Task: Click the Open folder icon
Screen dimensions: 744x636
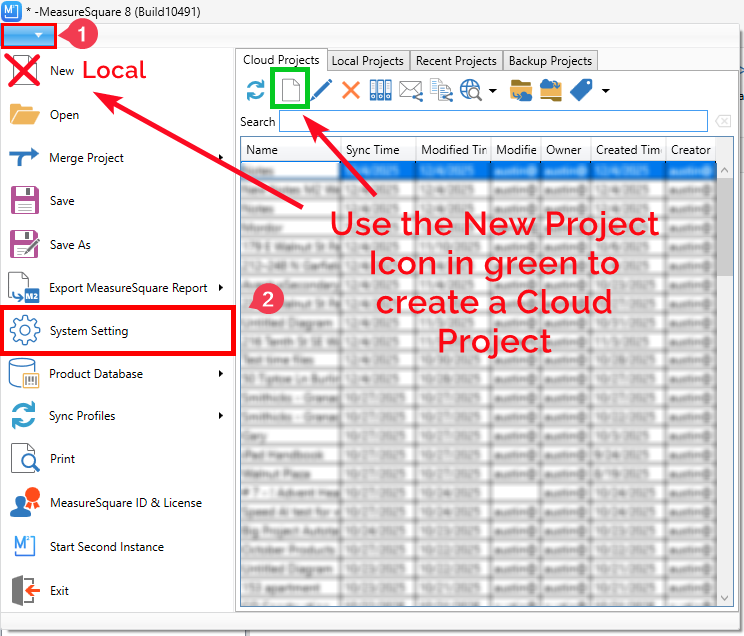Action: click(25, 114)
